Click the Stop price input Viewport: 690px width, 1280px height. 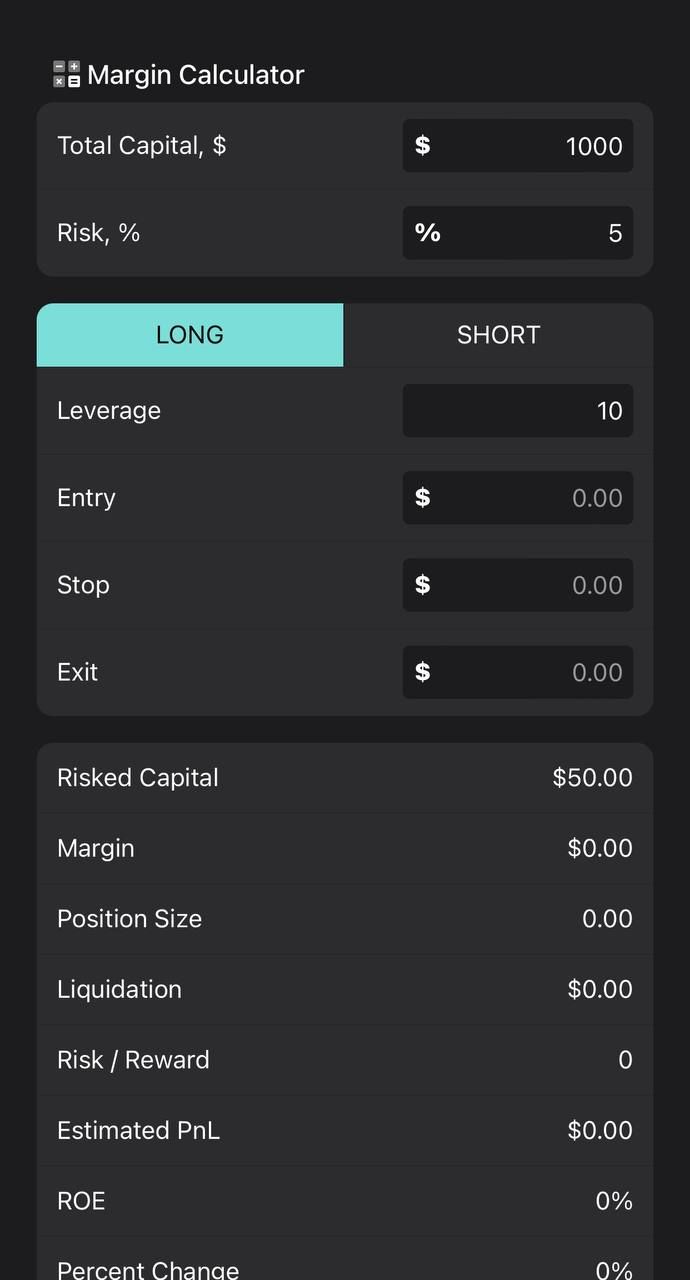(540, 585)
